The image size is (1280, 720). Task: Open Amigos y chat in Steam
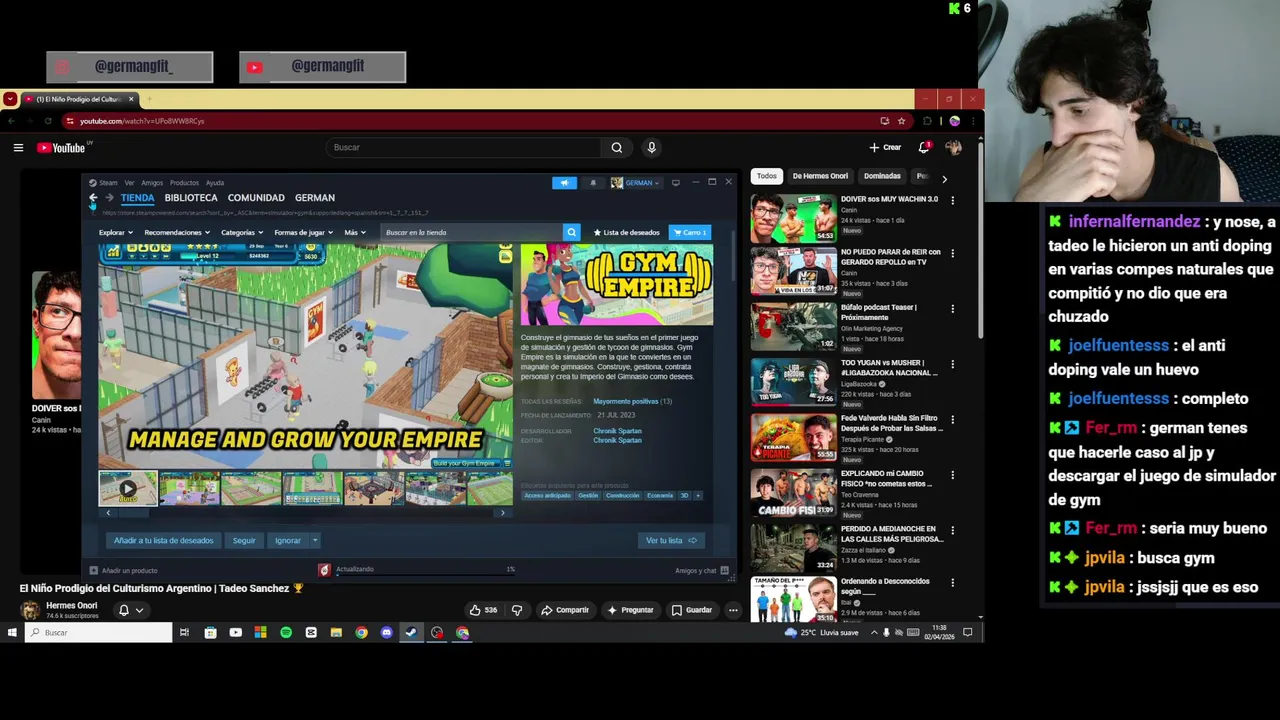(701, 570)
